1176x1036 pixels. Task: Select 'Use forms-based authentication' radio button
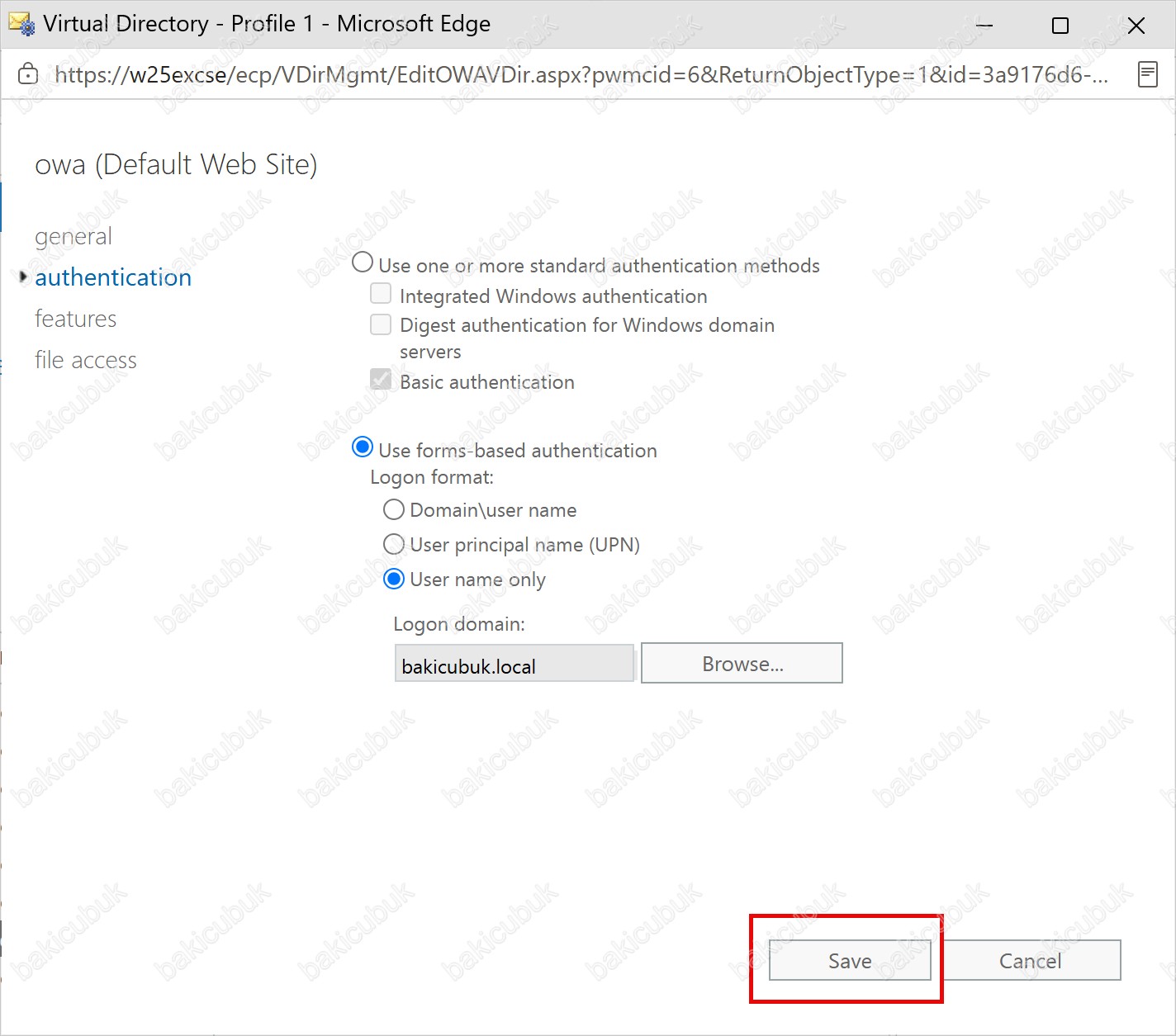363,447
